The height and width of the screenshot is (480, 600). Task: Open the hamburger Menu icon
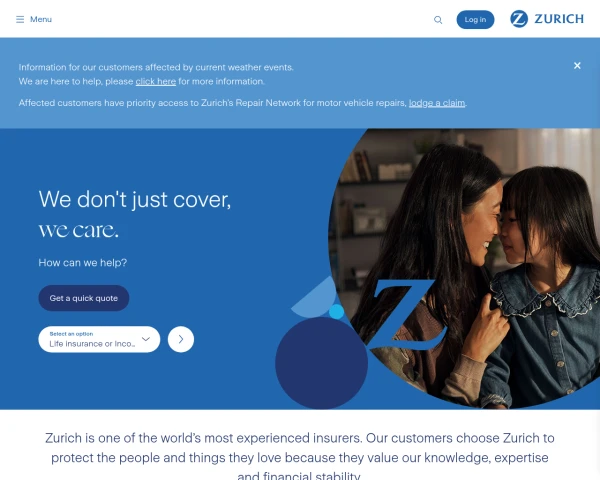point(20,19)
